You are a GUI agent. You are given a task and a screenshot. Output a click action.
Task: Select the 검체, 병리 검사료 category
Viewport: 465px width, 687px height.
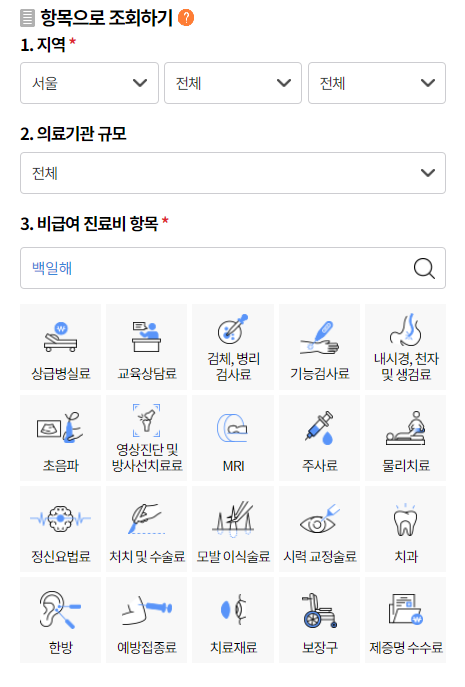(233, 347)
